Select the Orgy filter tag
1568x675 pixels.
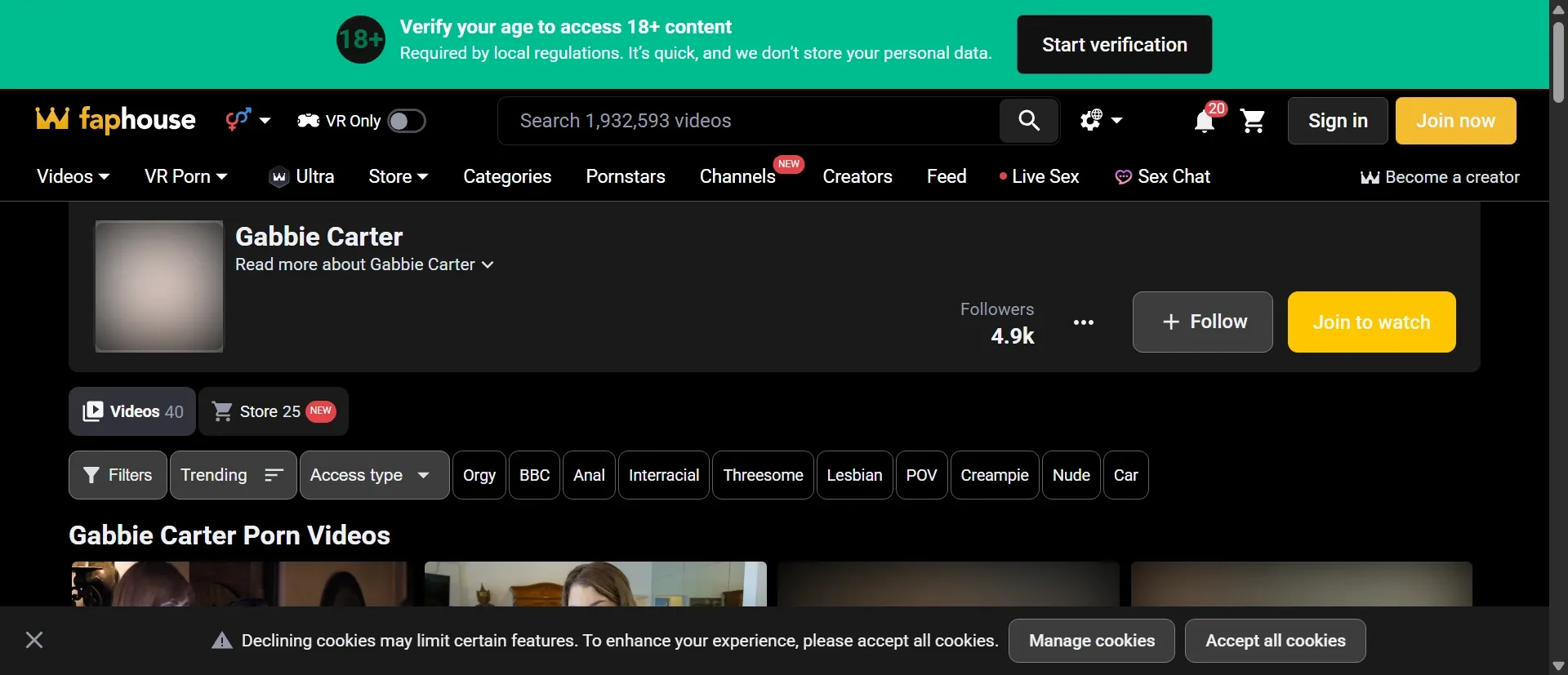tap(479, 475)
